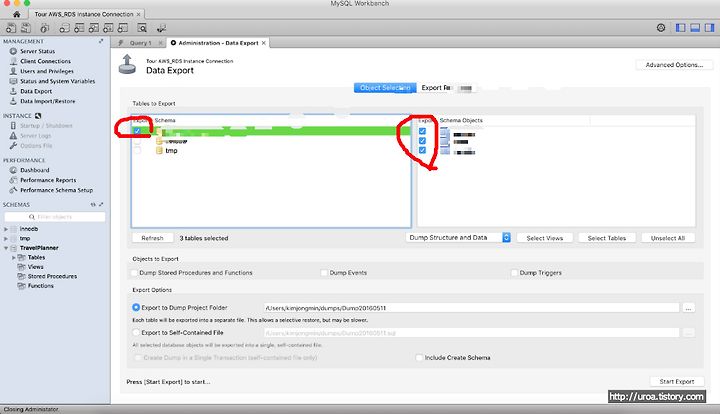This screenshot has width=720, height=414.
Task: Click the dump project folder path field
Action: 471,308
